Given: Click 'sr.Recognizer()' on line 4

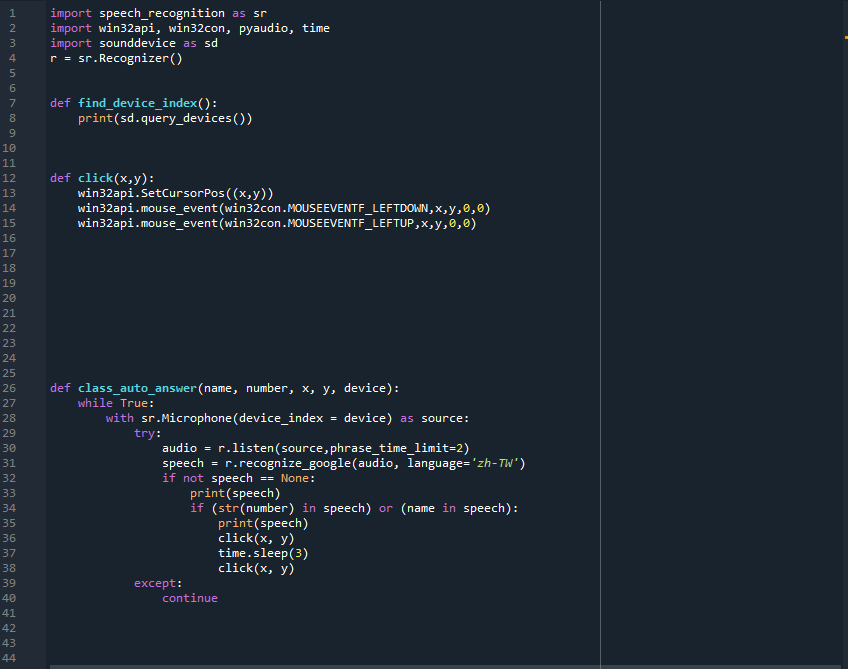Looking at the screenshot, I should click(130, 58).
